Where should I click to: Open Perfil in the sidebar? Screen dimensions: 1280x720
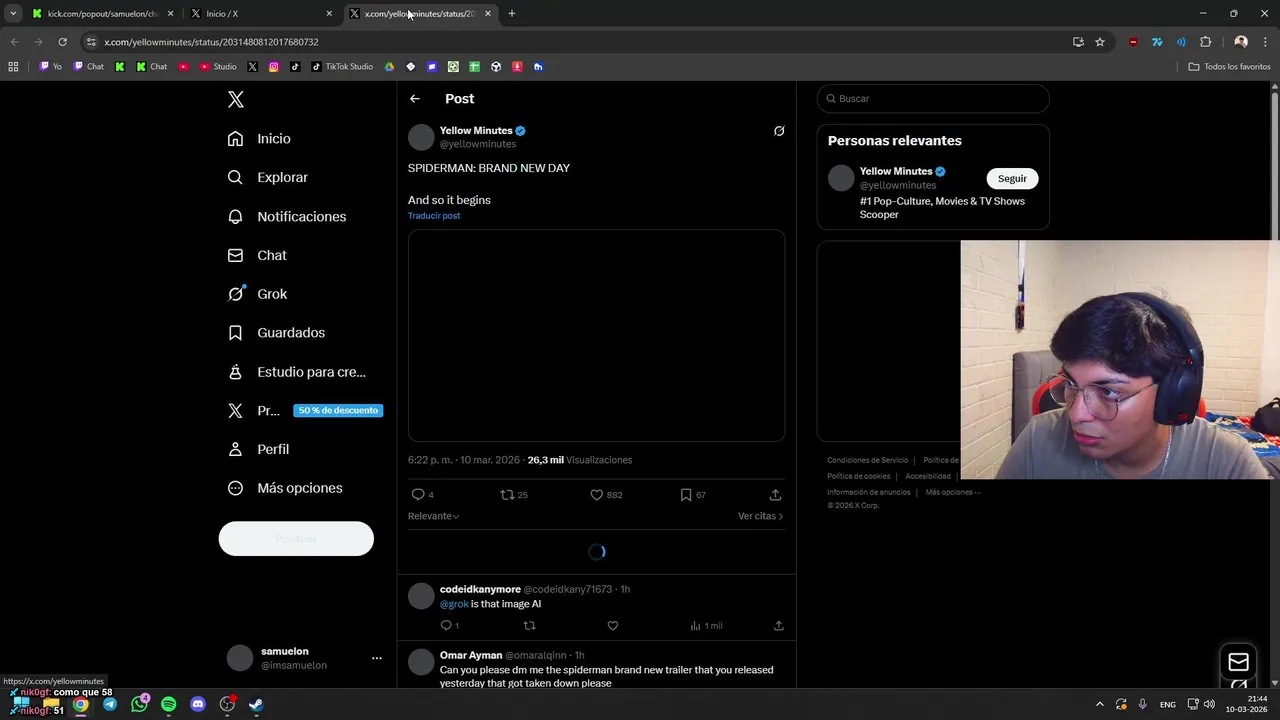click(x=258, y=449)
